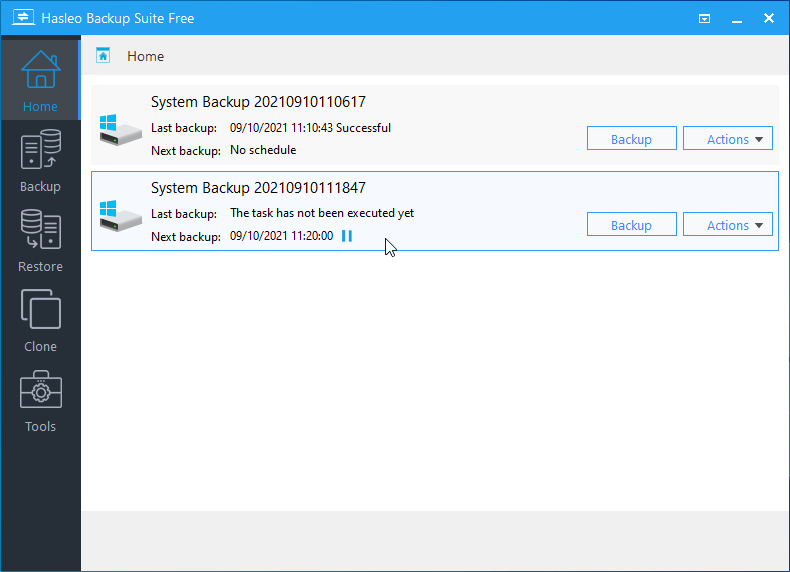
Task: Select the System Backup 20210910111847 task title
Action: [258, 188]
